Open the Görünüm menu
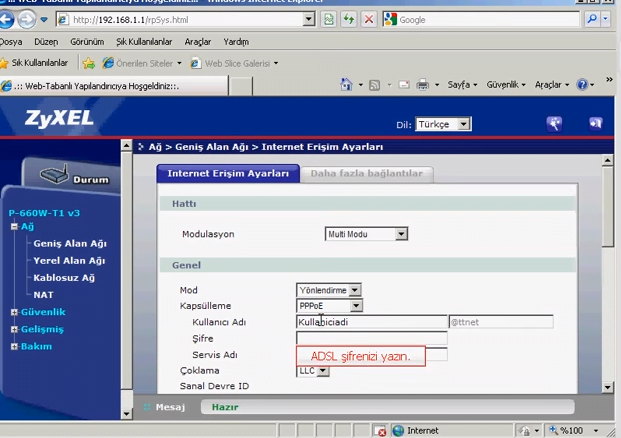Viewport: 621px width, 438px height. tap(87, 42)
